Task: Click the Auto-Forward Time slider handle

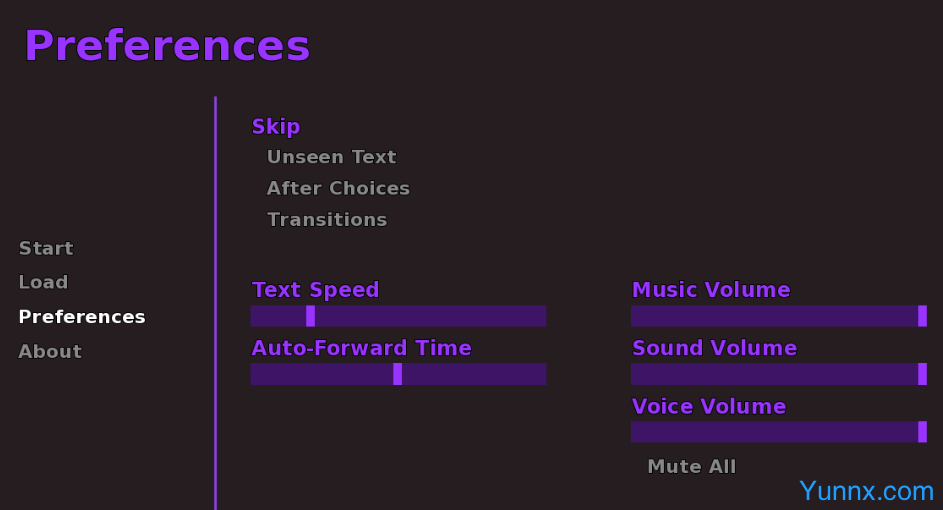Action: 397,374
